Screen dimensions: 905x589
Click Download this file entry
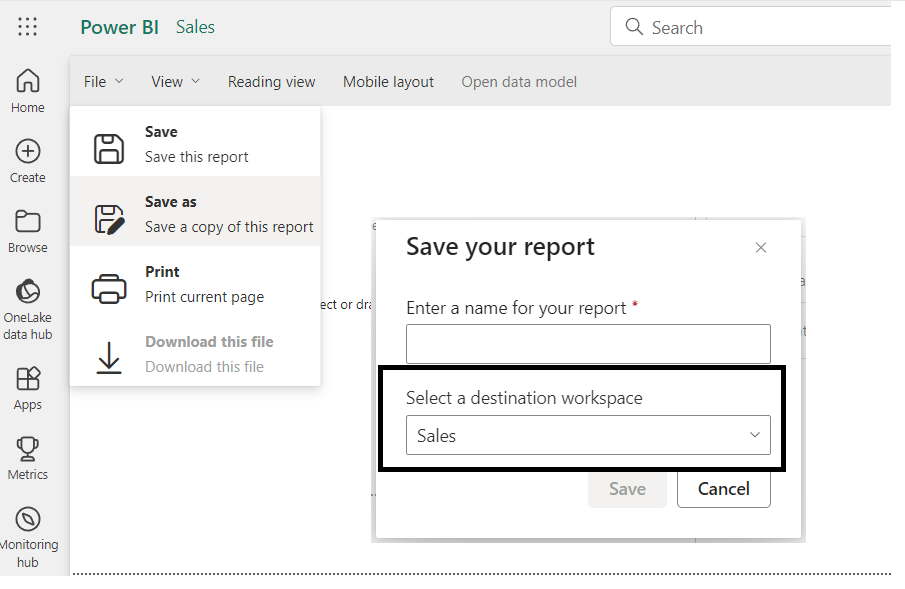195,351
